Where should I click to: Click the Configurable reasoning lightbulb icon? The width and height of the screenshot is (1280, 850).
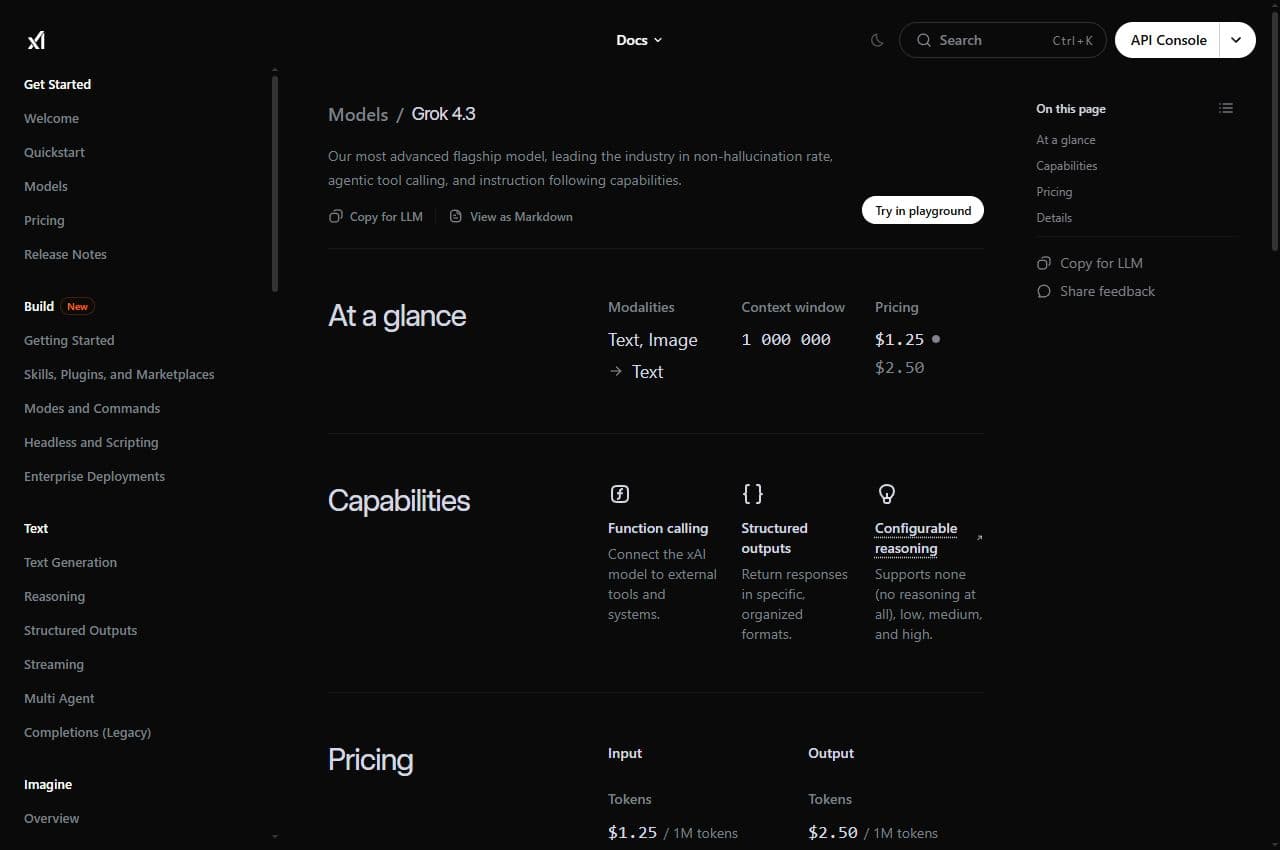(886, 494)
